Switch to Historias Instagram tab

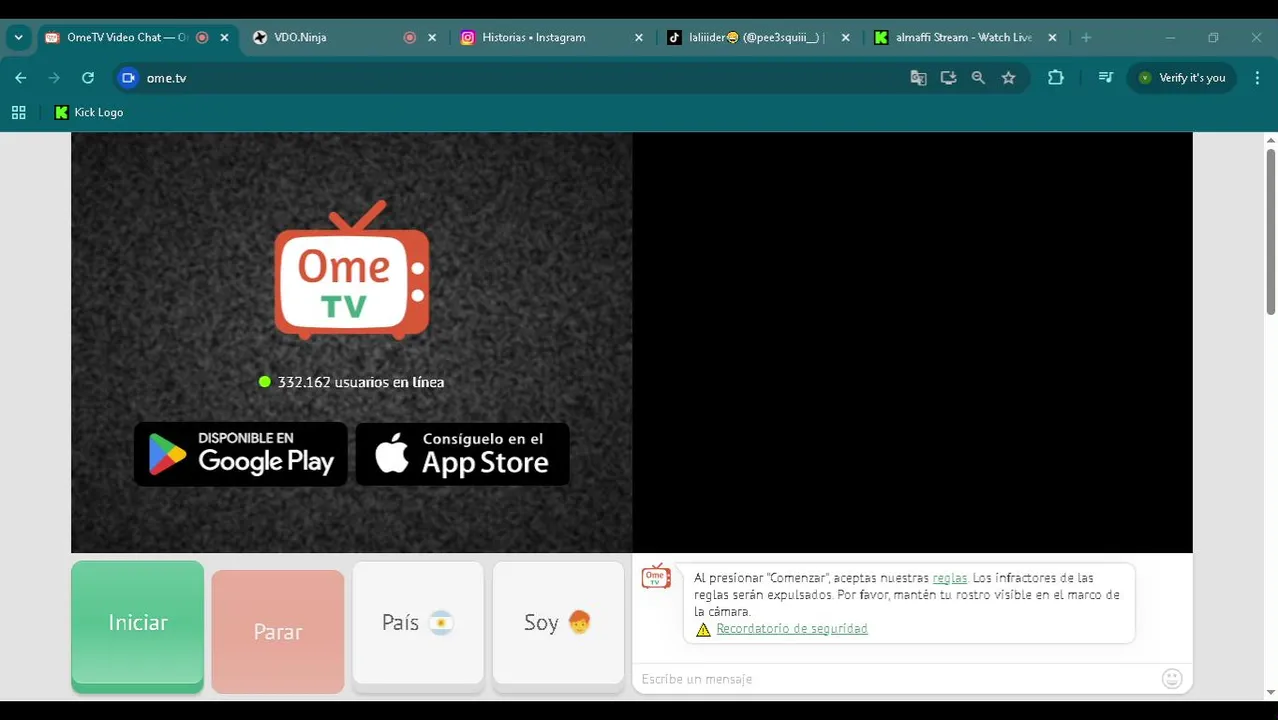[x=550, y=37]
